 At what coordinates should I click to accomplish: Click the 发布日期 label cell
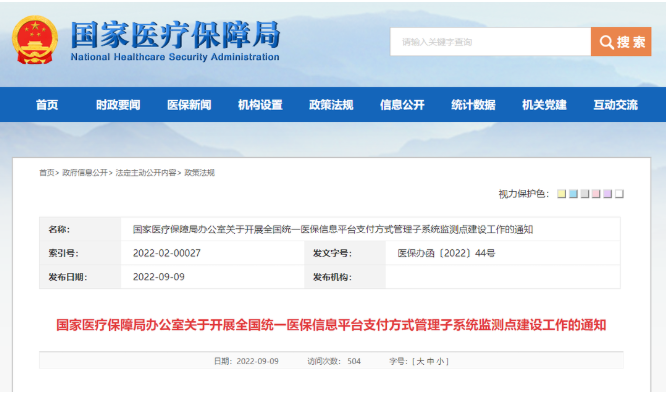click(80, 277)
